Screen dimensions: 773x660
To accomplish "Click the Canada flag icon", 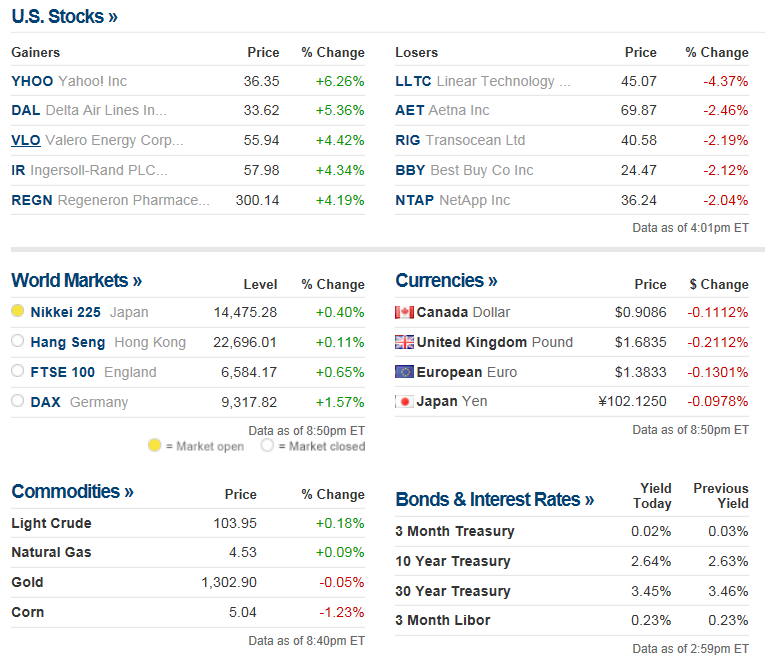I will [x=404, y=312].
